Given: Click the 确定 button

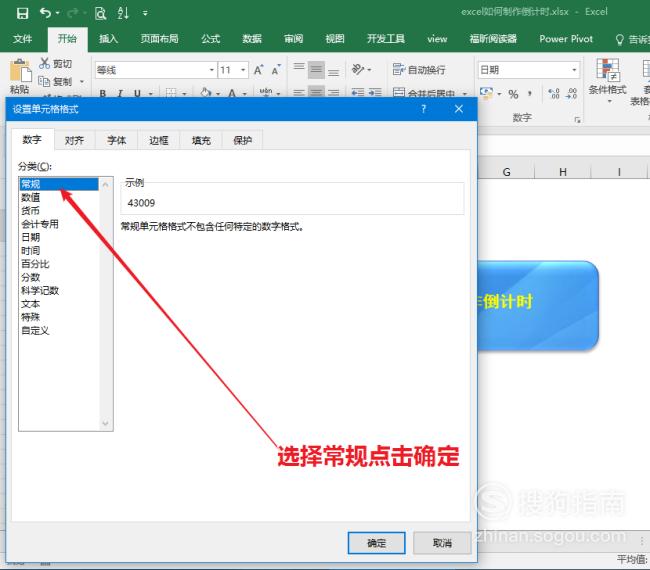Looking at the screenshot, I should (x=376, y=543).
